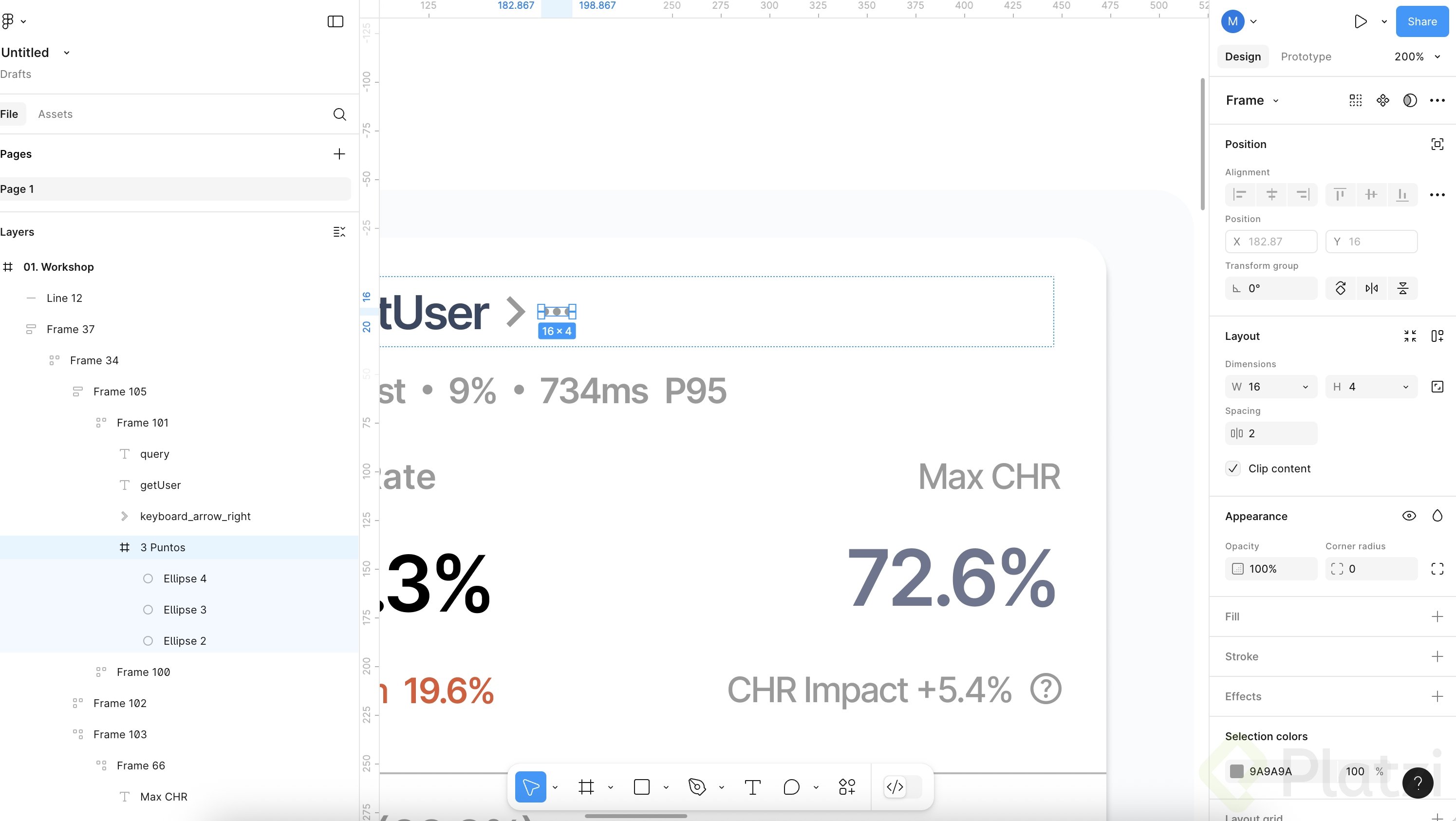This screenshot has width=1456, height=821.
Task: Open the zoom level 200% dropdown
Action: click(x=1417, y=56)
